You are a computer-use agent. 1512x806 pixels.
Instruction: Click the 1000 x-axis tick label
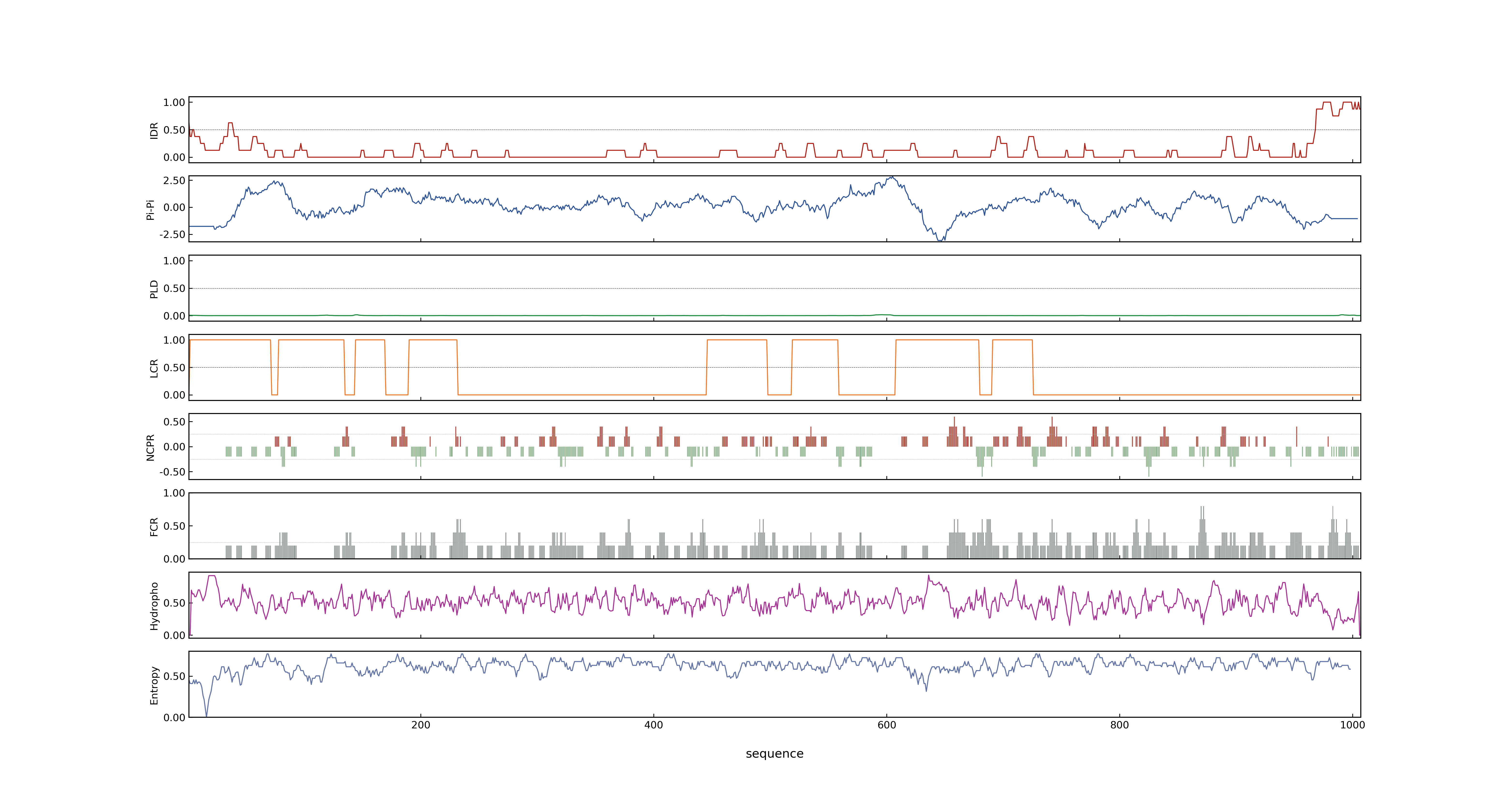point(1352,725)
